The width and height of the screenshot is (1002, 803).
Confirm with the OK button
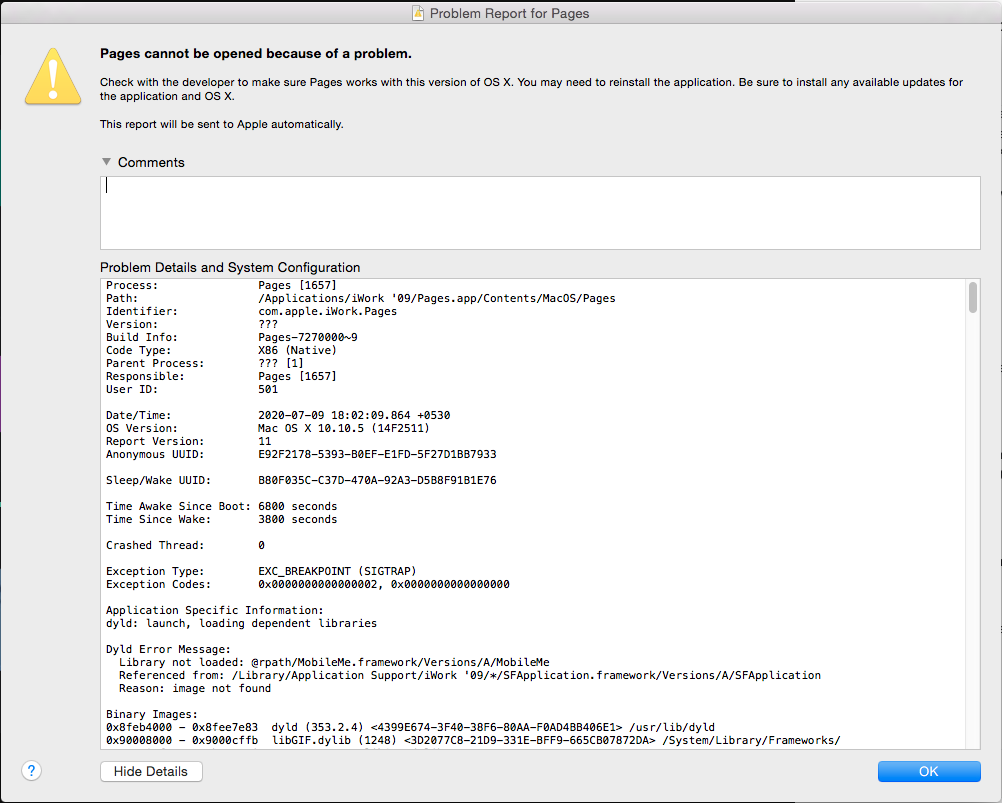click(x=929, y=772)
